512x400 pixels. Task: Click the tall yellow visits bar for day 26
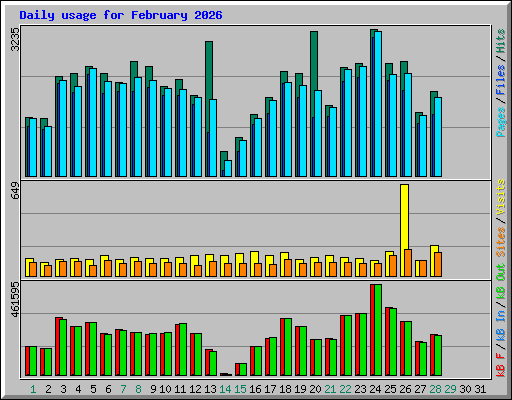(404, 217)
